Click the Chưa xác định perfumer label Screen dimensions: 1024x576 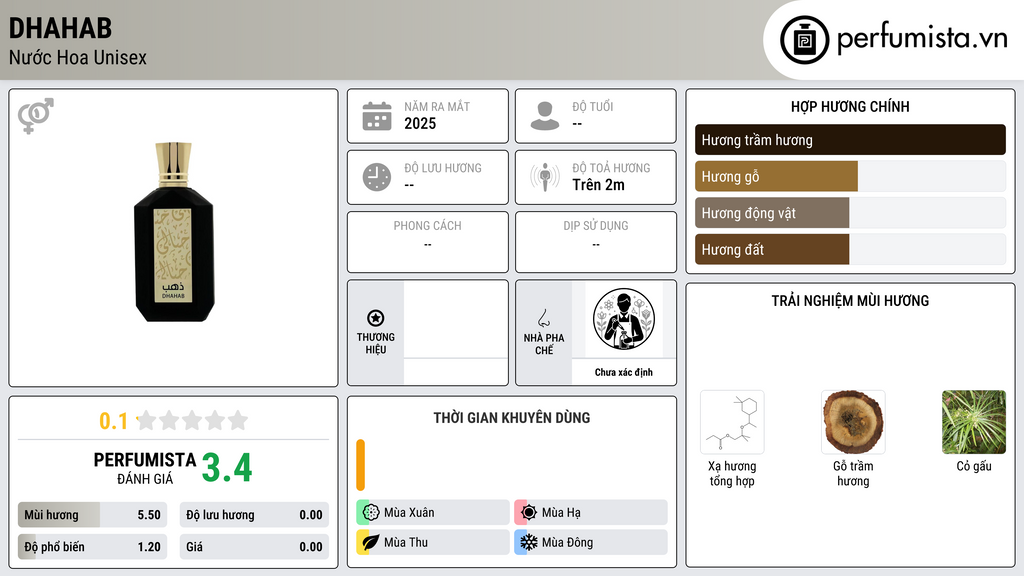(x=624, y=372)
